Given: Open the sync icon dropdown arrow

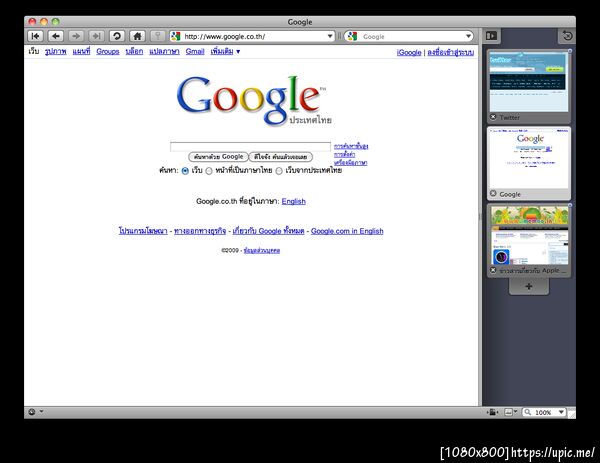Looking at the screenshot, I should 41,412.
